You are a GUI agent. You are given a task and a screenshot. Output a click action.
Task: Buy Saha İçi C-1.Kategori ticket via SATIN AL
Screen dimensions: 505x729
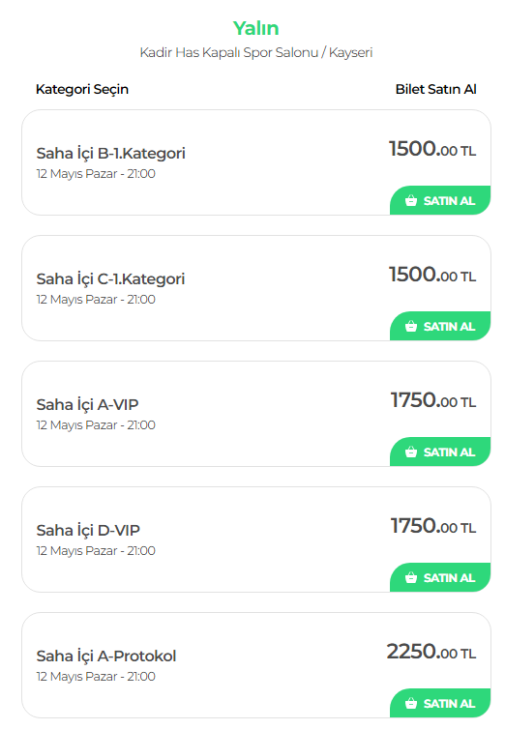click(440, 326)
